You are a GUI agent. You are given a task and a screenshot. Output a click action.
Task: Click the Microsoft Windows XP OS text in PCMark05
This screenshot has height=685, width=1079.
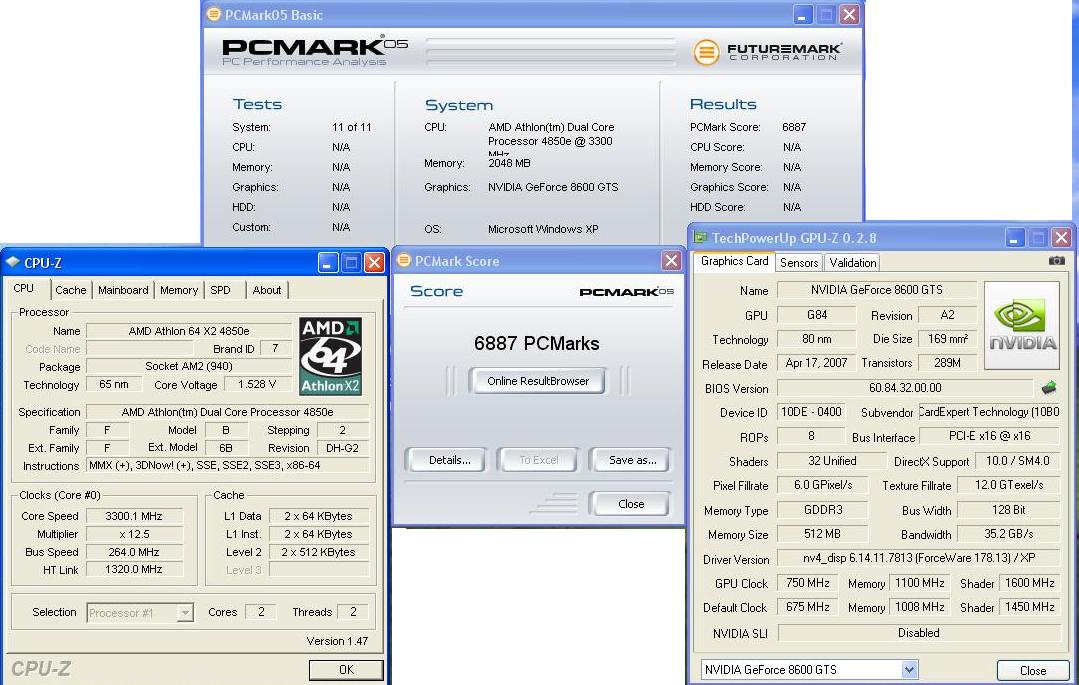point(543,229)
